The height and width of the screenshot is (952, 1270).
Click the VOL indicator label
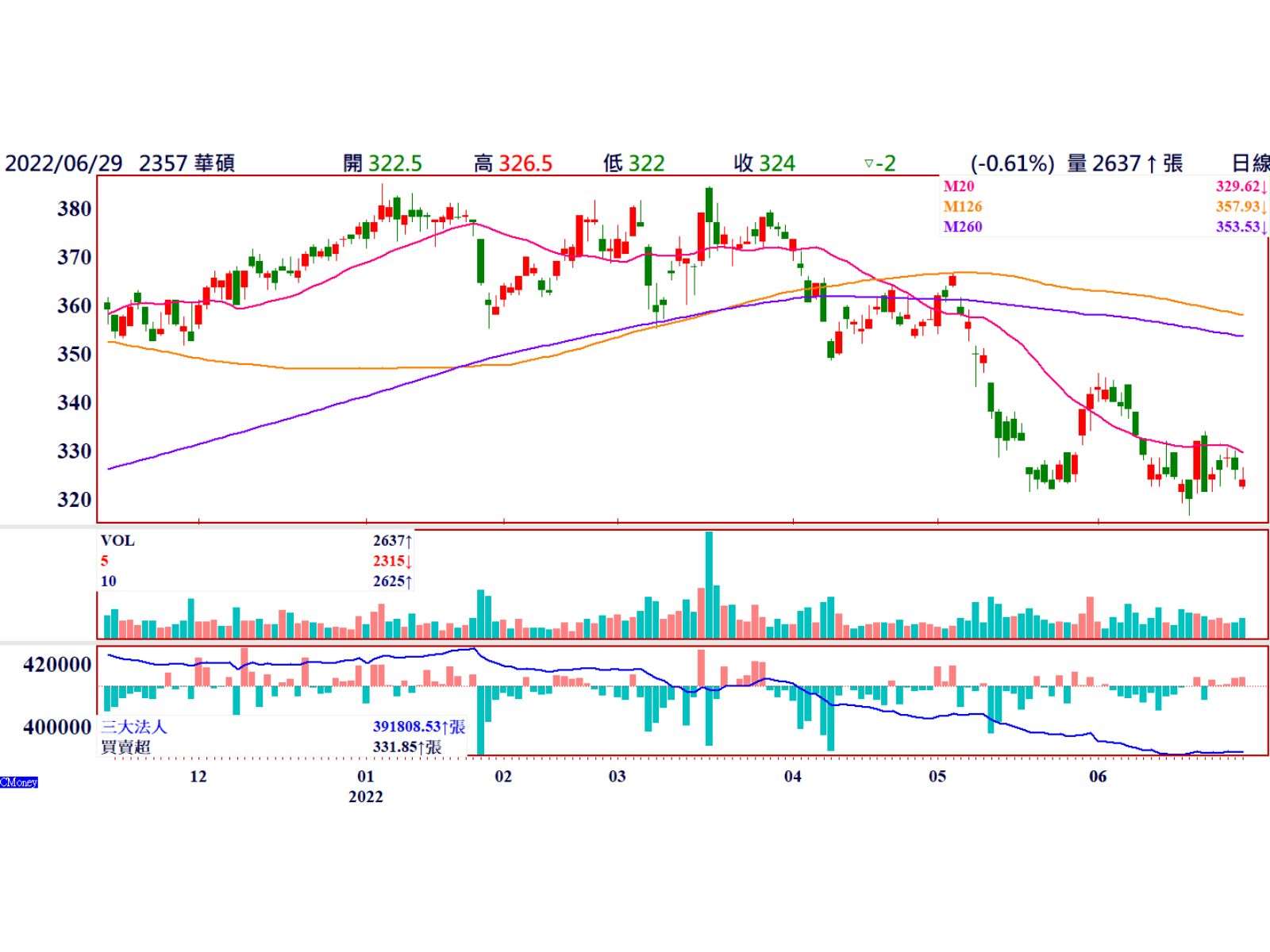(117, 541)
